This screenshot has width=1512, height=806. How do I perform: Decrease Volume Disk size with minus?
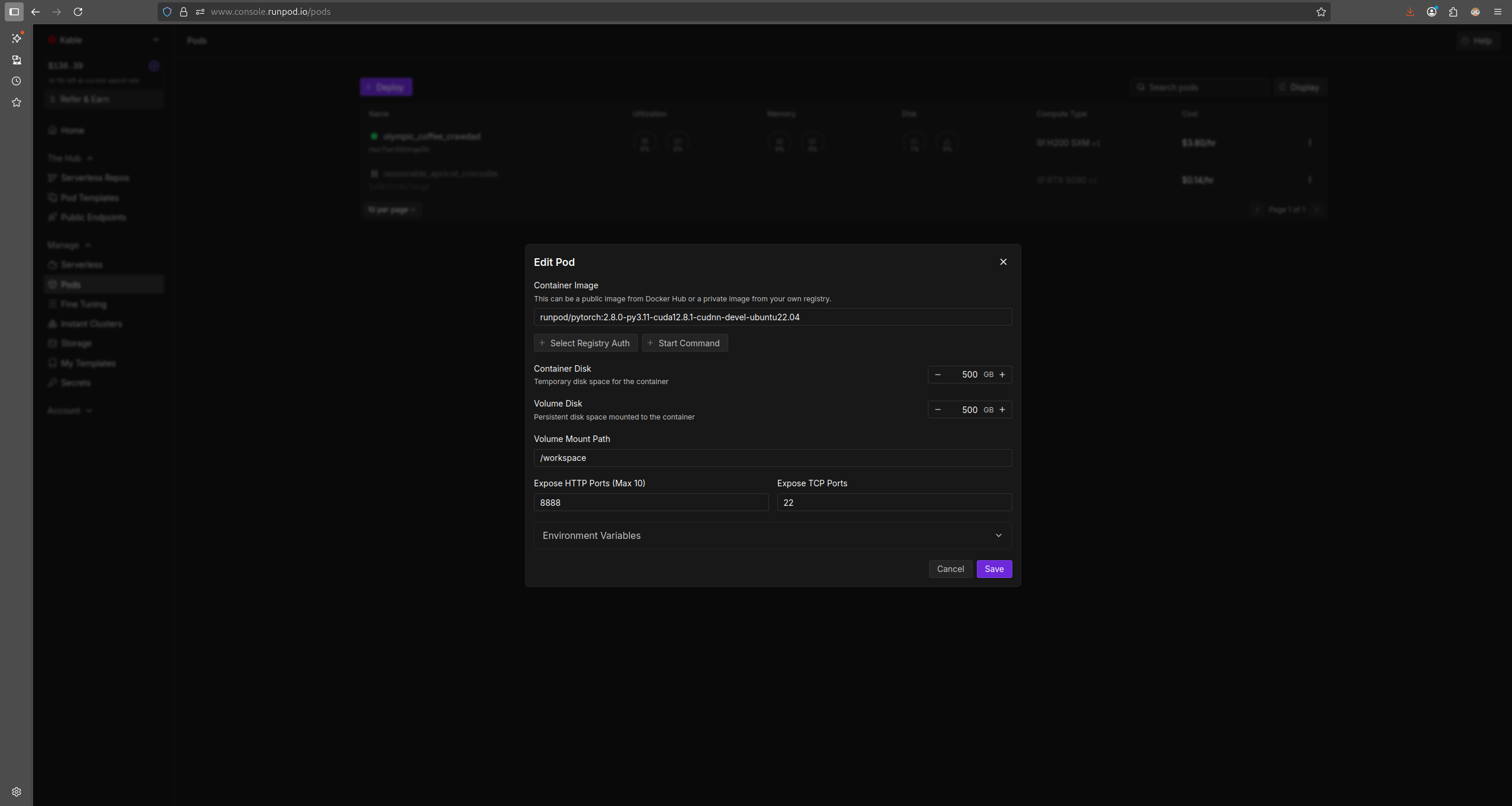(938, 409)
